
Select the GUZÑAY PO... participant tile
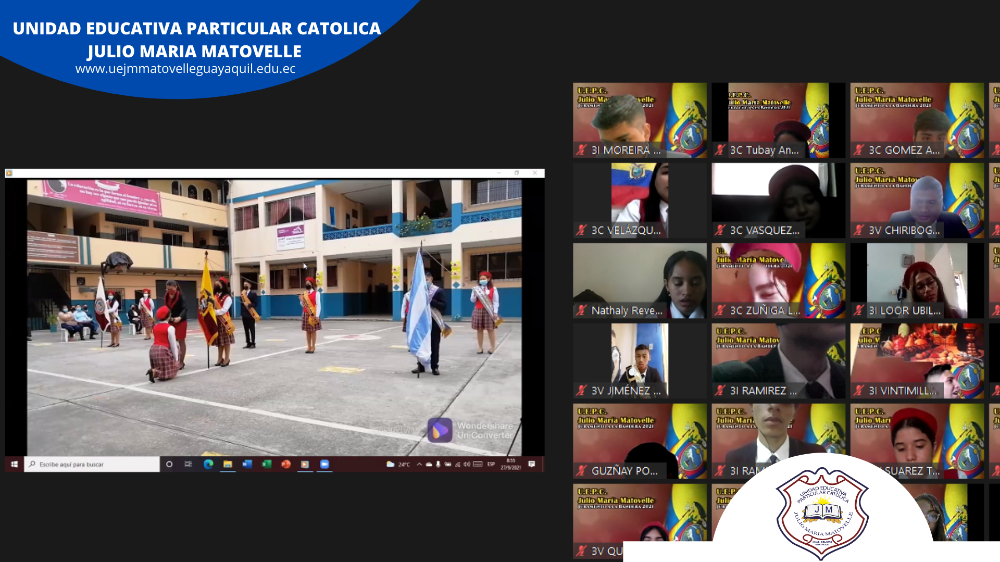(x=640, y=441)
